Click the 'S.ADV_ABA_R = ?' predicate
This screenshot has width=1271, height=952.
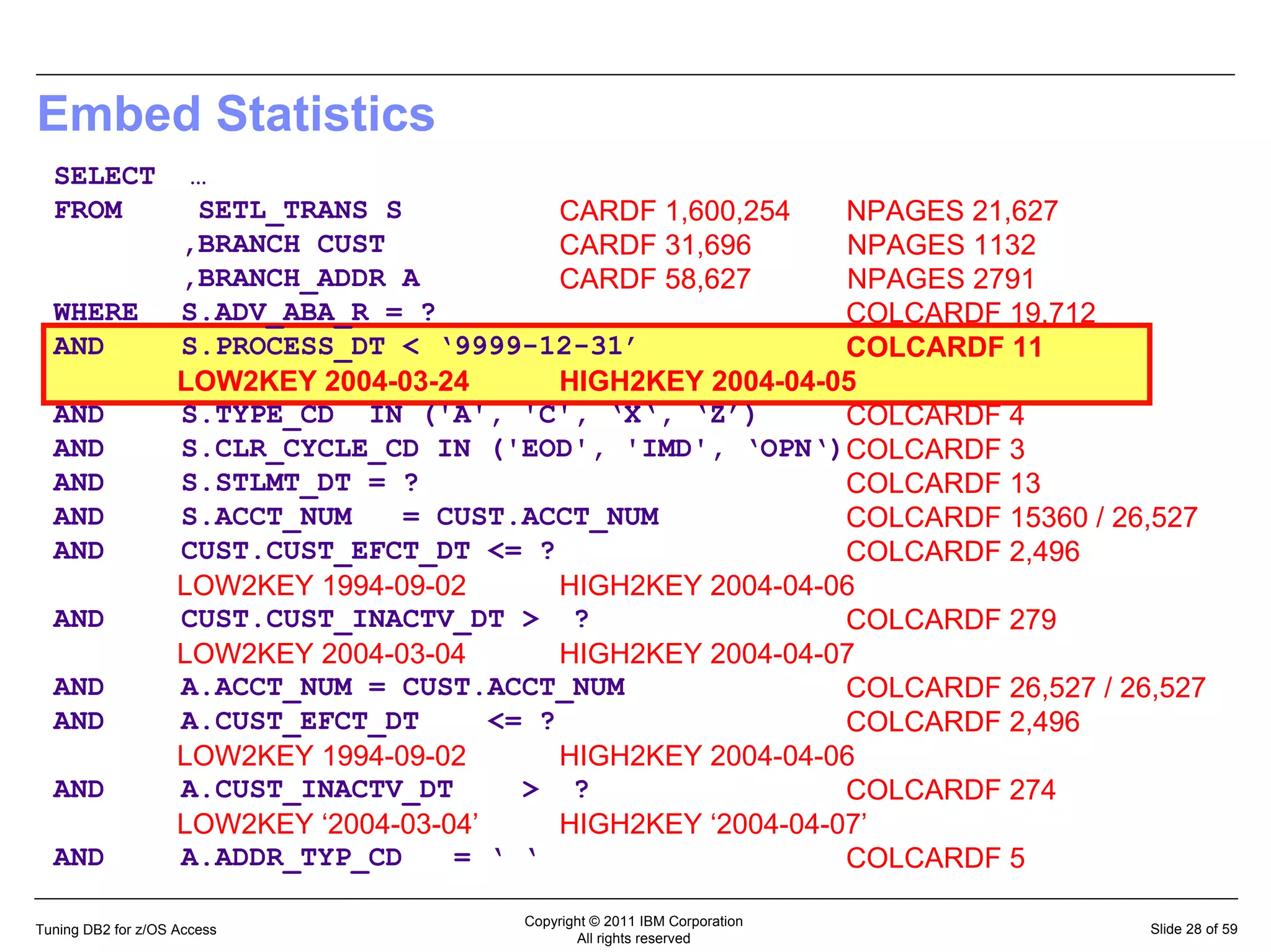click(x=308, y=312)
